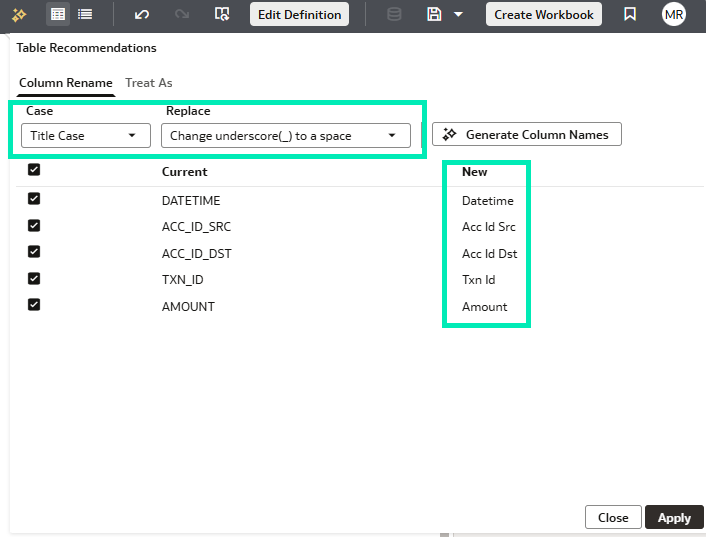Click the redo arrow icon
Image resolution: width=706 pixels, height=537 pixels.
click(x=181, y=14)
